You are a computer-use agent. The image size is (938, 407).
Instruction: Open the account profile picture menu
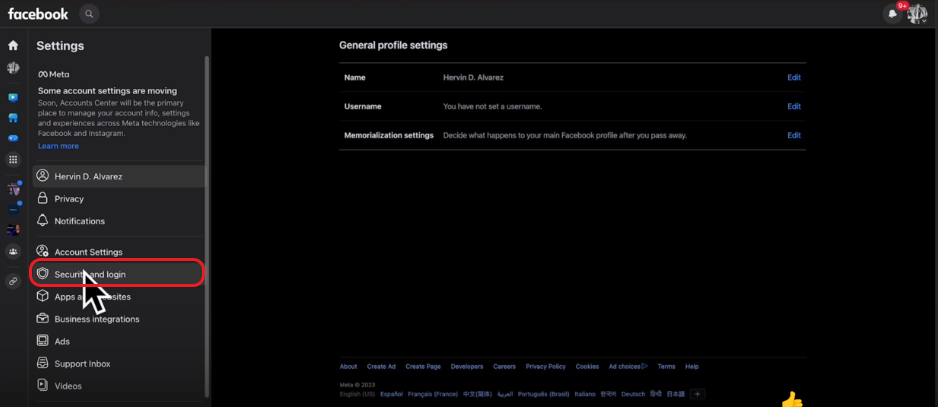(916, 14)
